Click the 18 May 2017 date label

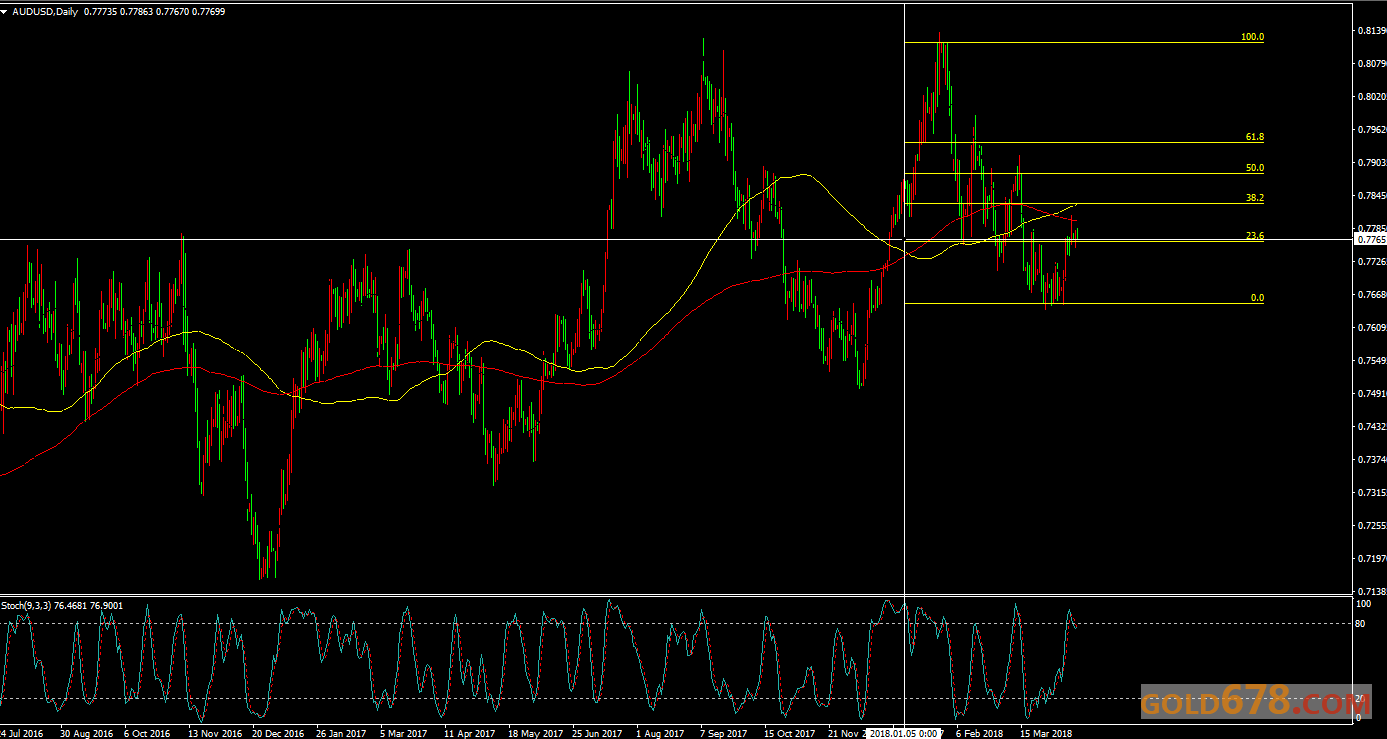tap(534, 733)
